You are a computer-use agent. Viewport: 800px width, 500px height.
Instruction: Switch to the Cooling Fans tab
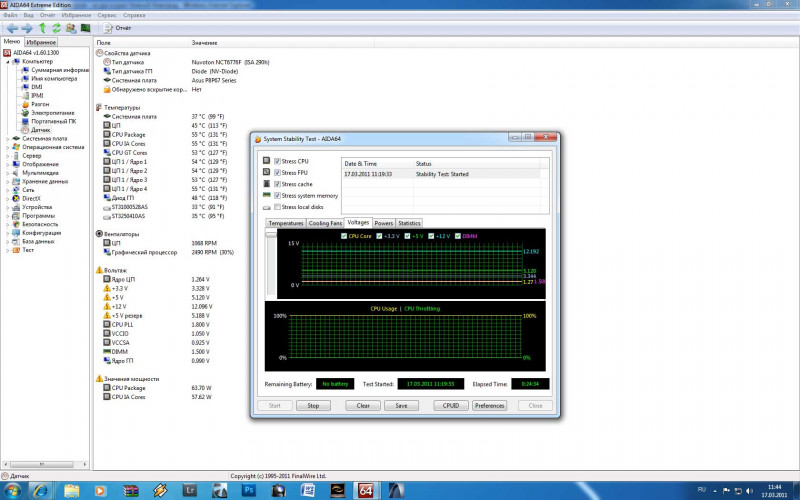click(x=325, y=223)
